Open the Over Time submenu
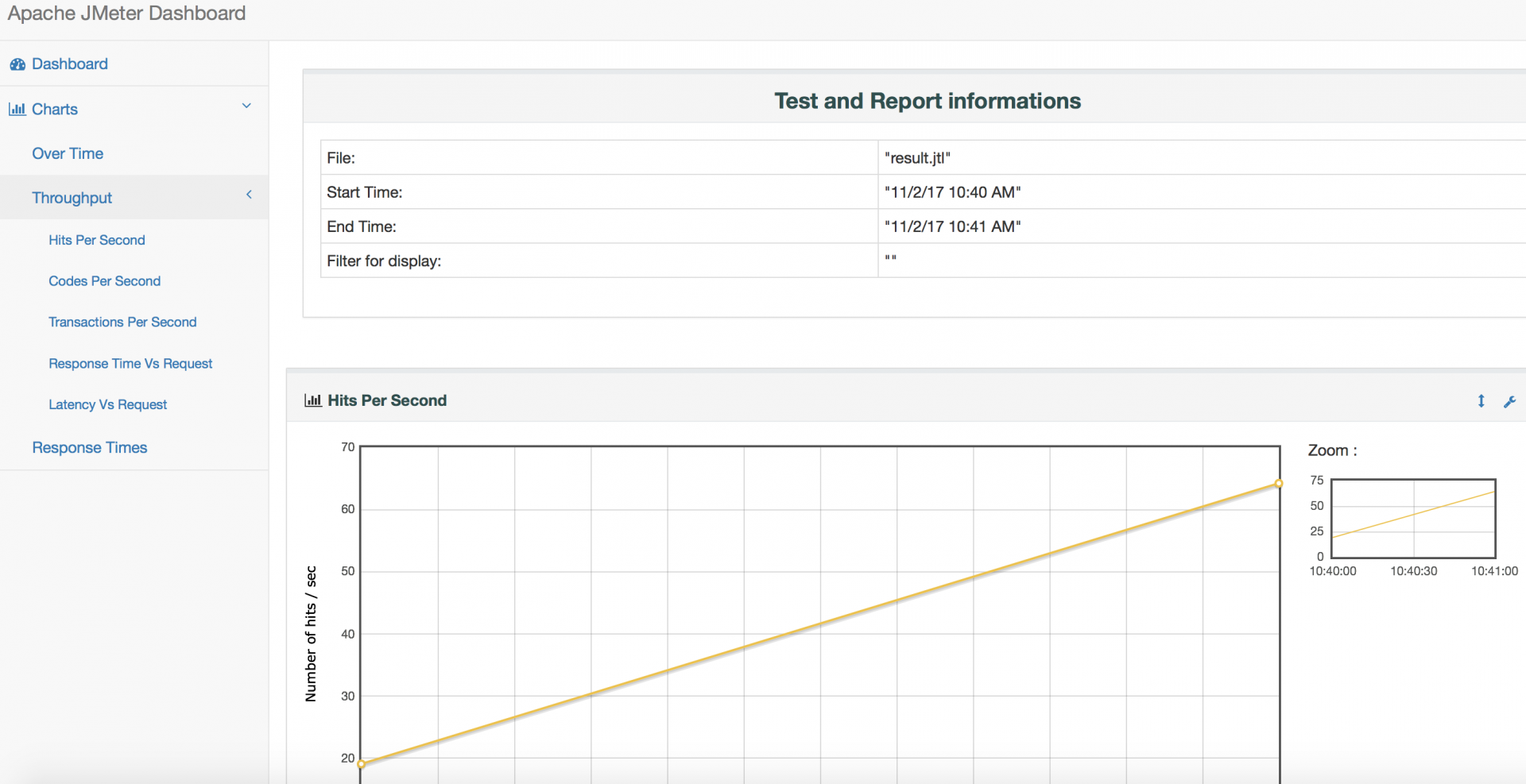The width and height of the screenshot is (1526, 784). (x=68, y=153)
